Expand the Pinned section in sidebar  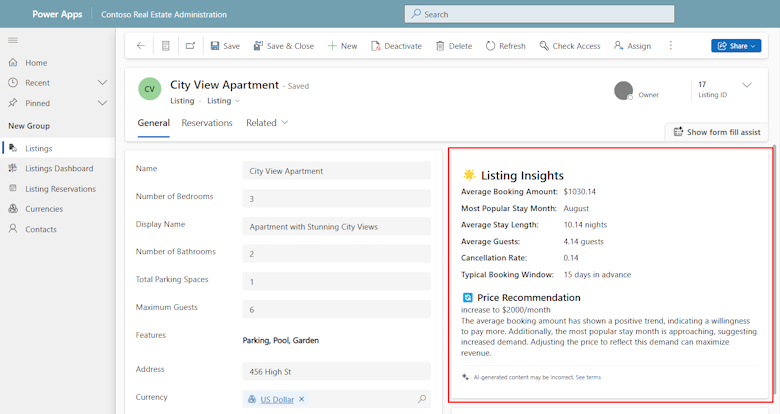[x=102, y=103]
